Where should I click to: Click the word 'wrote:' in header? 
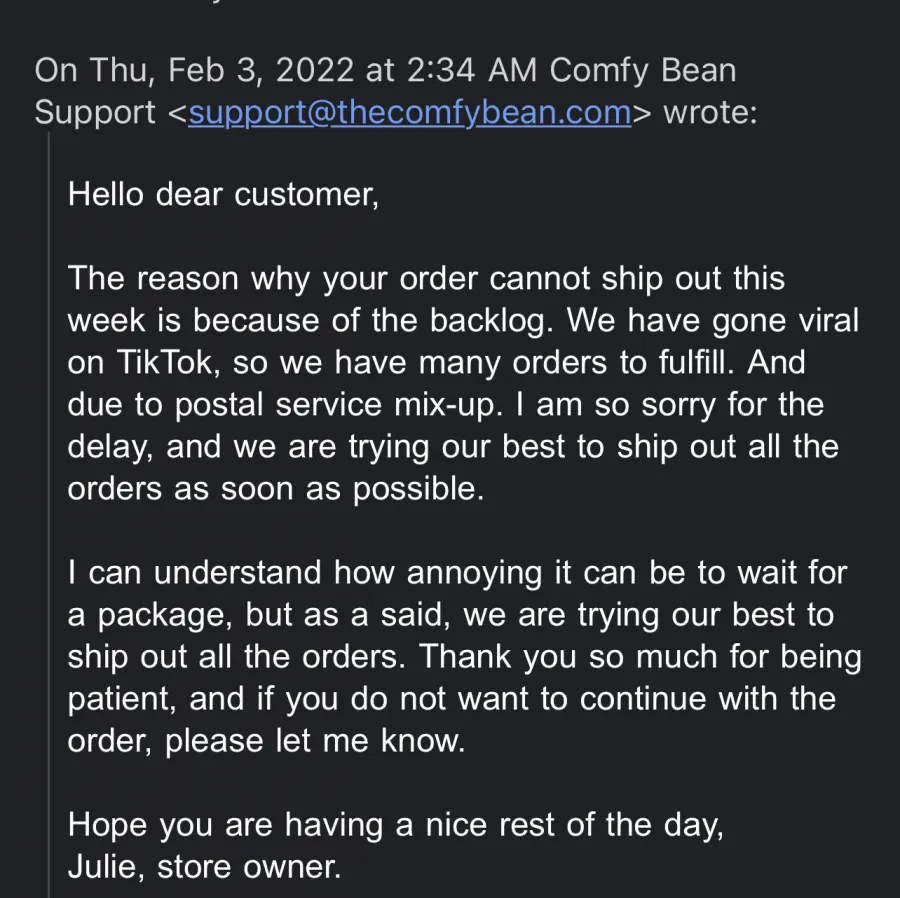[x=710, y=112]
